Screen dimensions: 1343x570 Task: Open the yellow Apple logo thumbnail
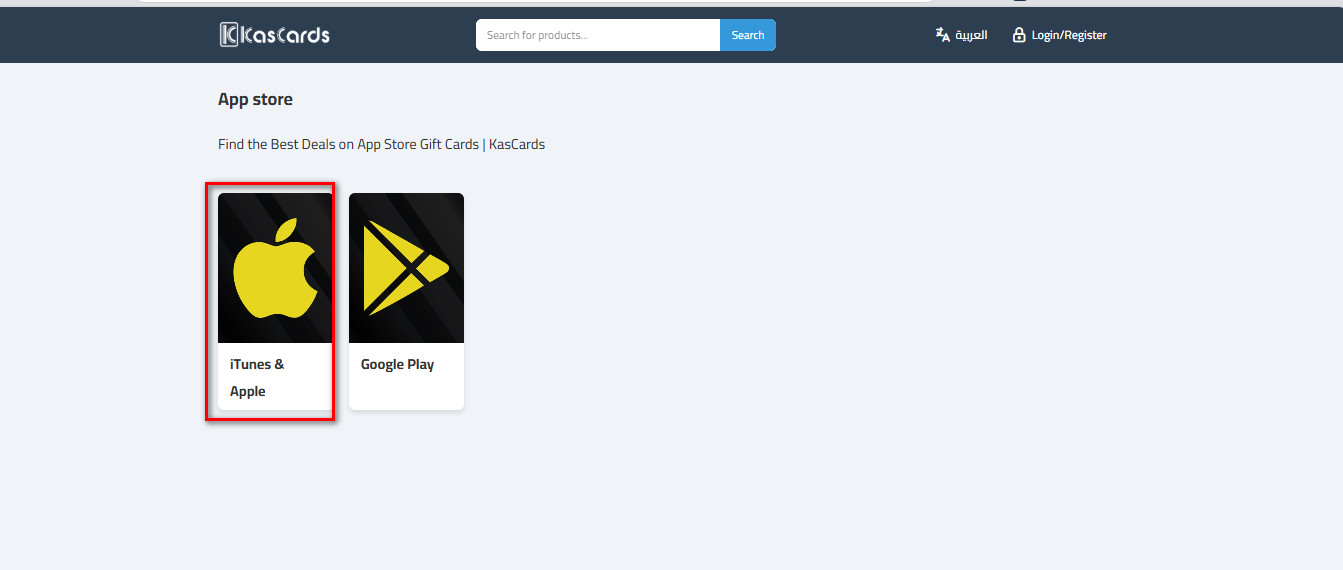tap(275, 268)
